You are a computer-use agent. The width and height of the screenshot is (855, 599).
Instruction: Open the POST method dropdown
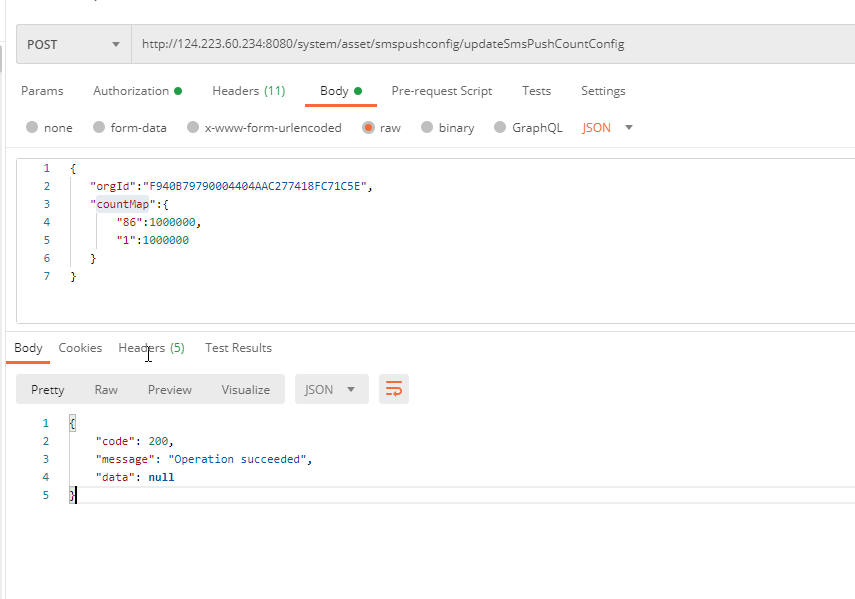coord(74,44)
